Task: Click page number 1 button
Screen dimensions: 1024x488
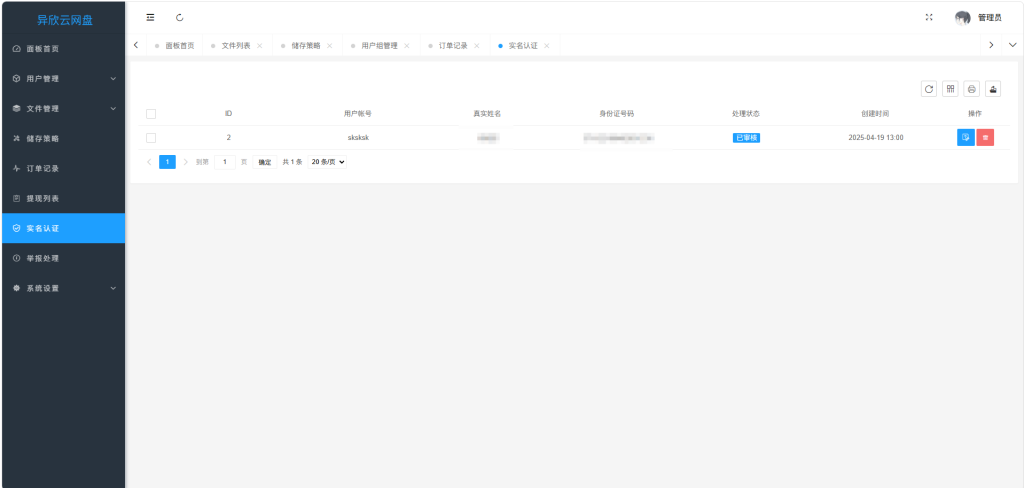Action: [x=167, y=162]
